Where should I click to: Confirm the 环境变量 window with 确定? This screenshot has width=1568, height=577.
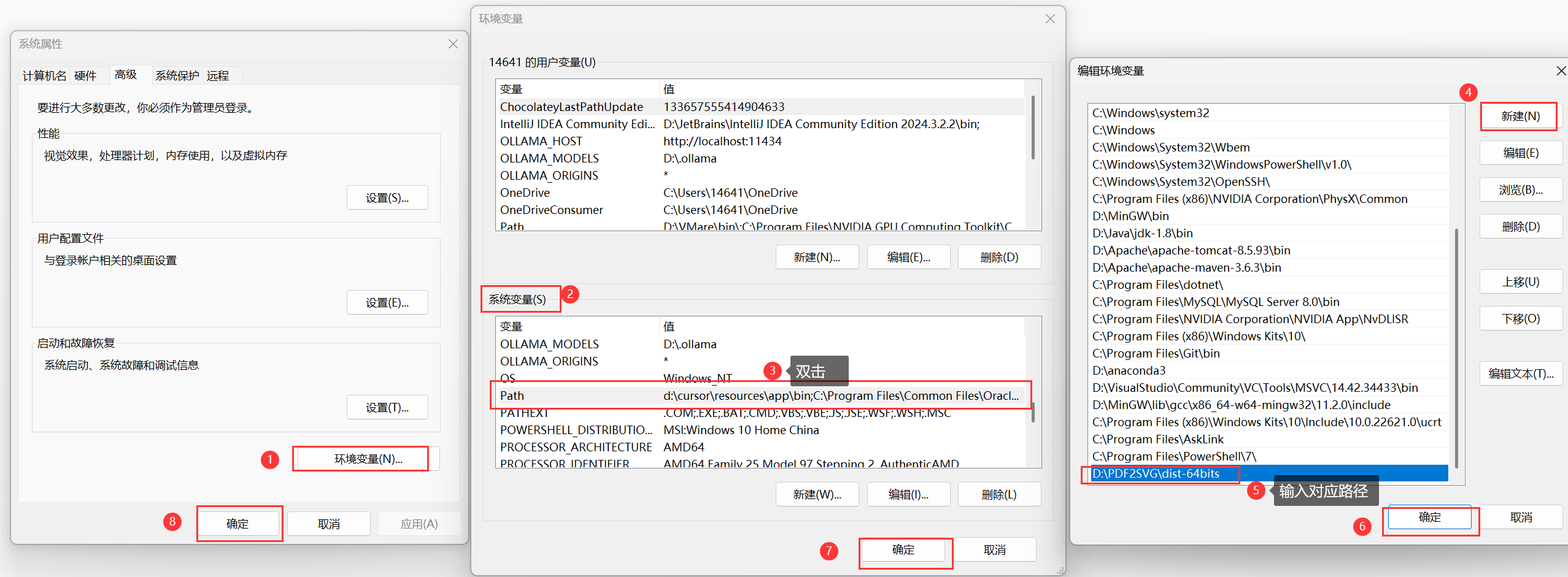click(x=903, y=549)
